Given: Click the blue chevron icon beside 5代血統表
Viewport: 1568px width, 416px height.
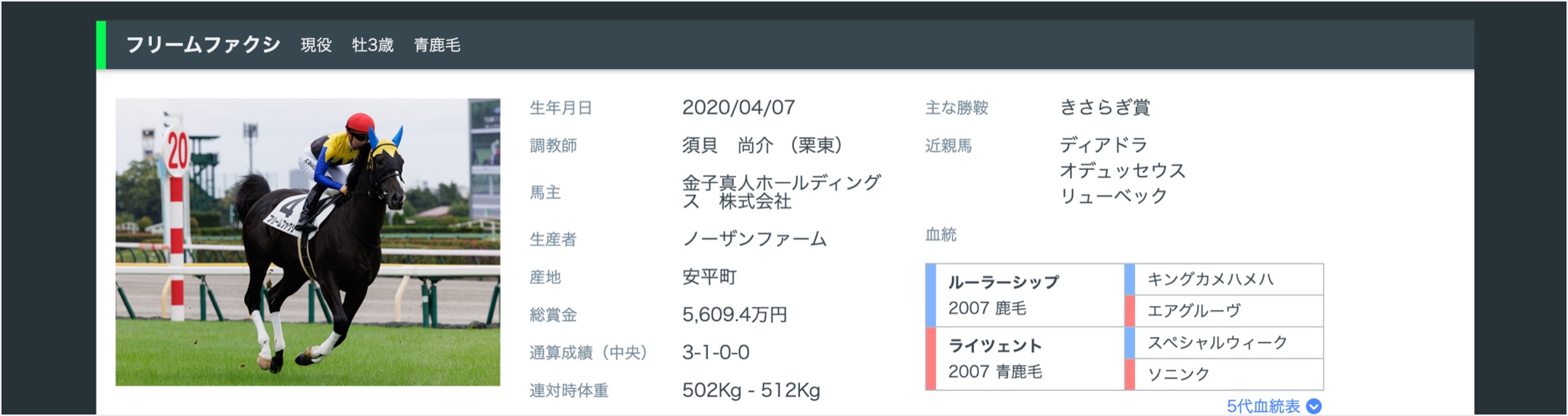Looking at the screenshot, I should (x=1314, y=406).
